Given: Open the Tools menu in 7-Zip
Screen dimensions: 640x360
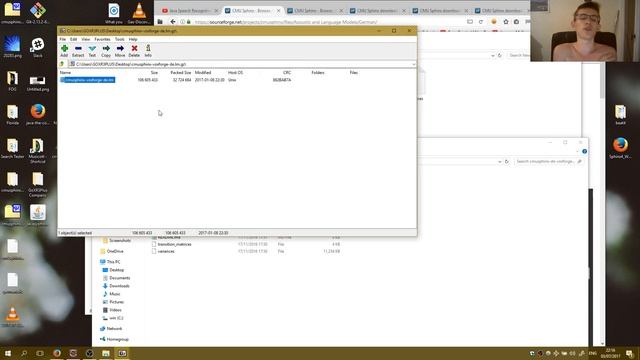Looking at the screenshot, I should click(x=120, y=39).
